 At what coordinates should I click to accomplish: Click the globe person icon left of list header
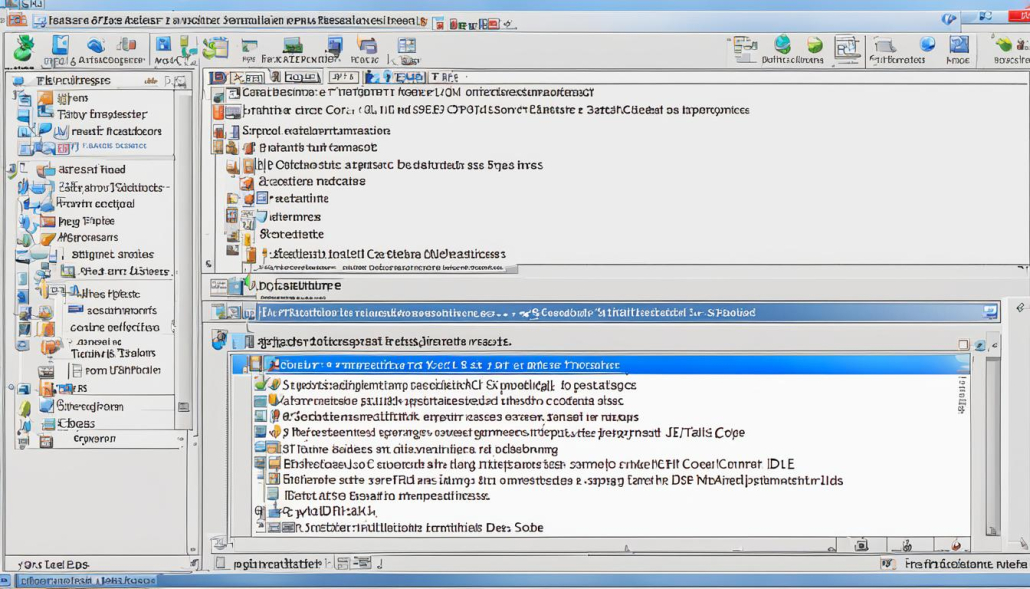[219, 340]
